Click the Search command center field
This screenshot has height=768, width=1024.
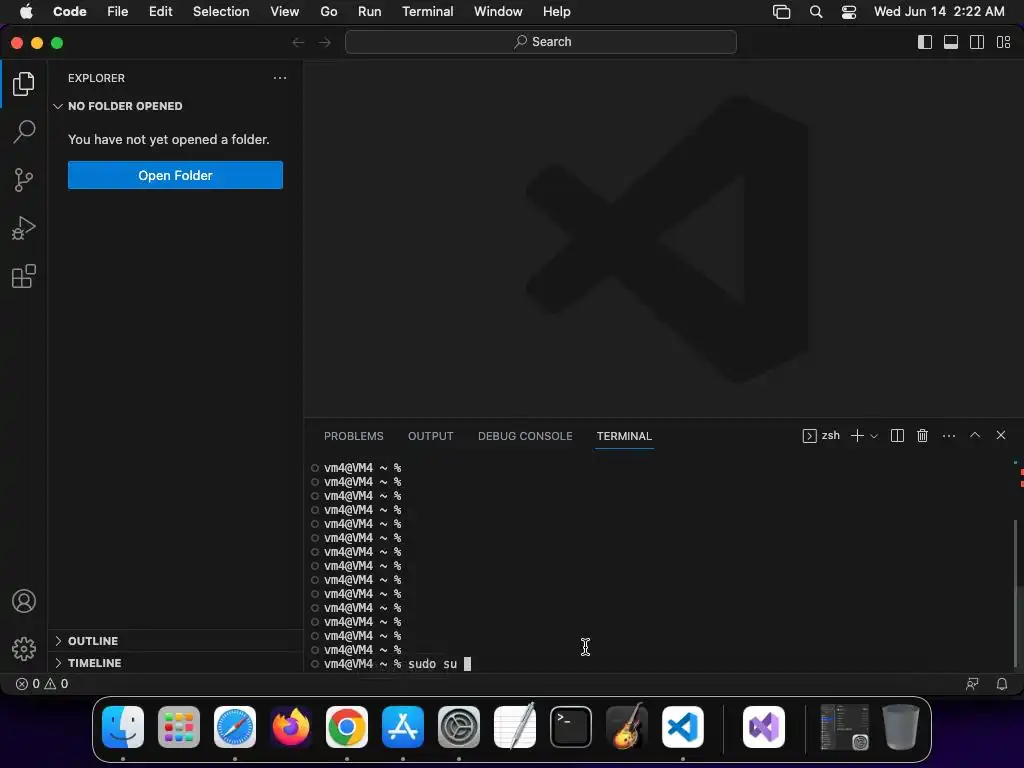pyautogui.click(x=541, y=42)
